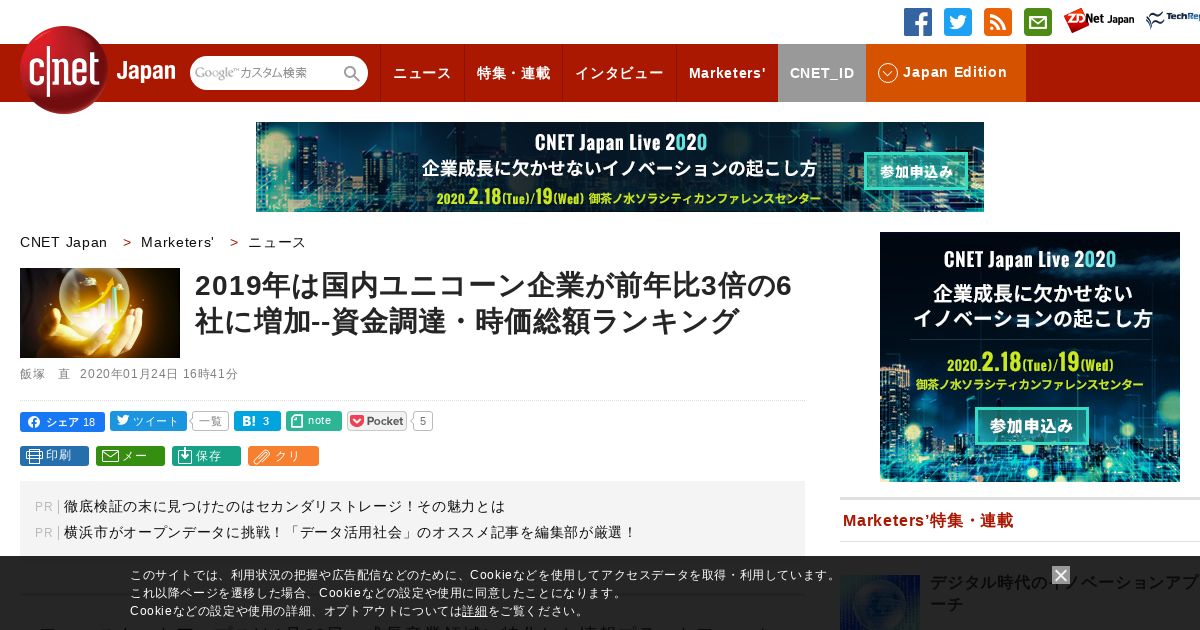The height and width of the screenshot is (630, 1200).
Task: Share article with Facebook シェア button
Action: tap(62, 421)
